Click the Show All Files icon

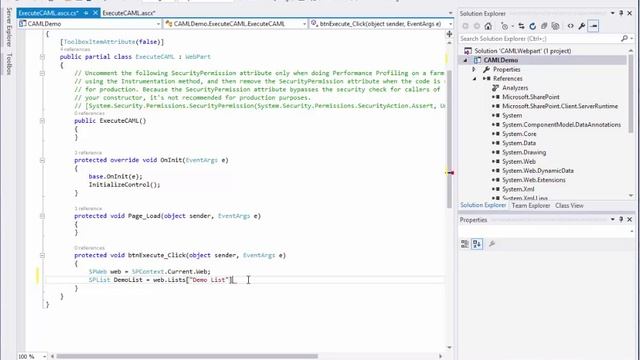556,26
